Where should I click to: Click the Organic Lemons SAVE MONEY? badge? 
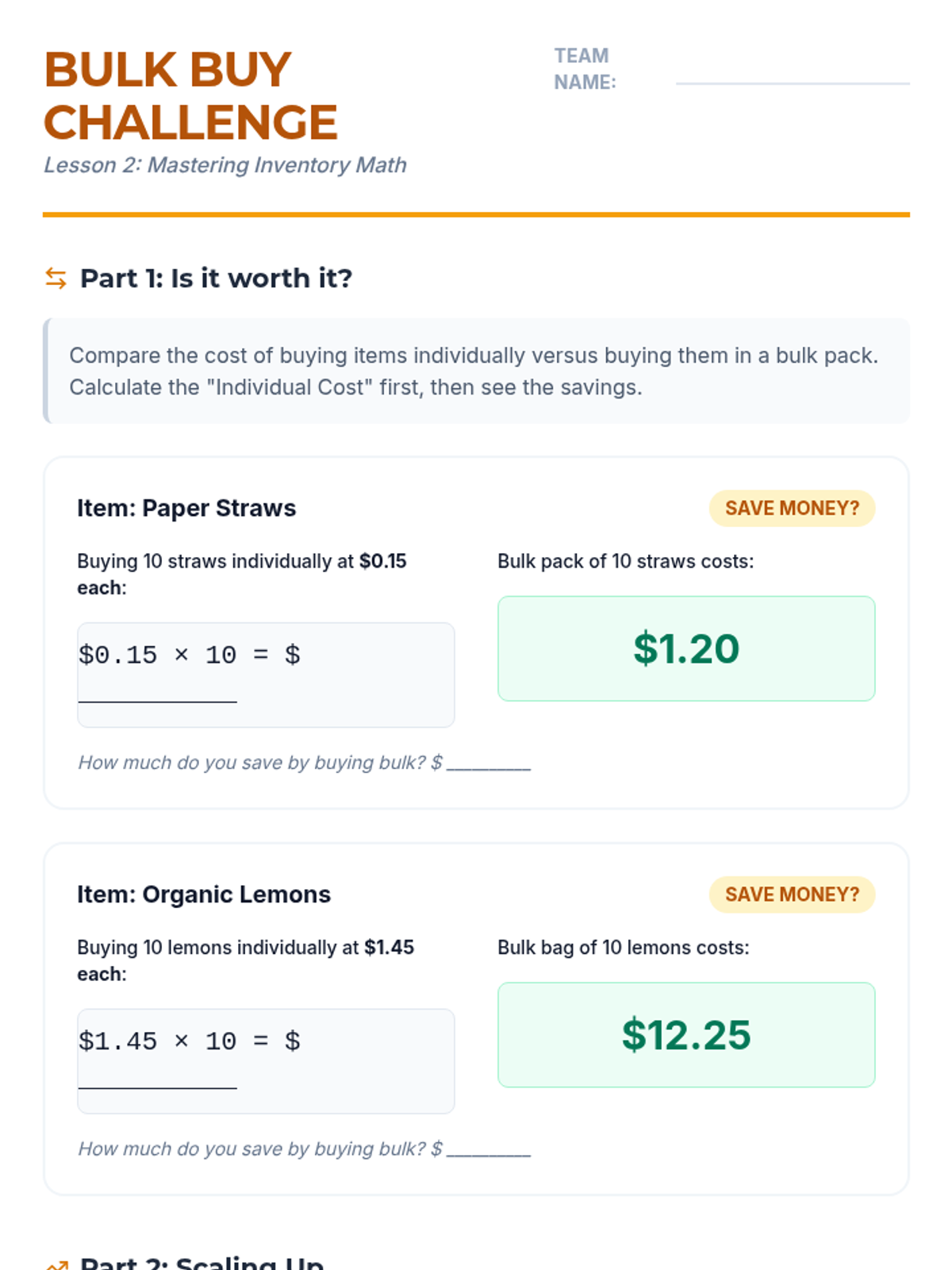792,895
